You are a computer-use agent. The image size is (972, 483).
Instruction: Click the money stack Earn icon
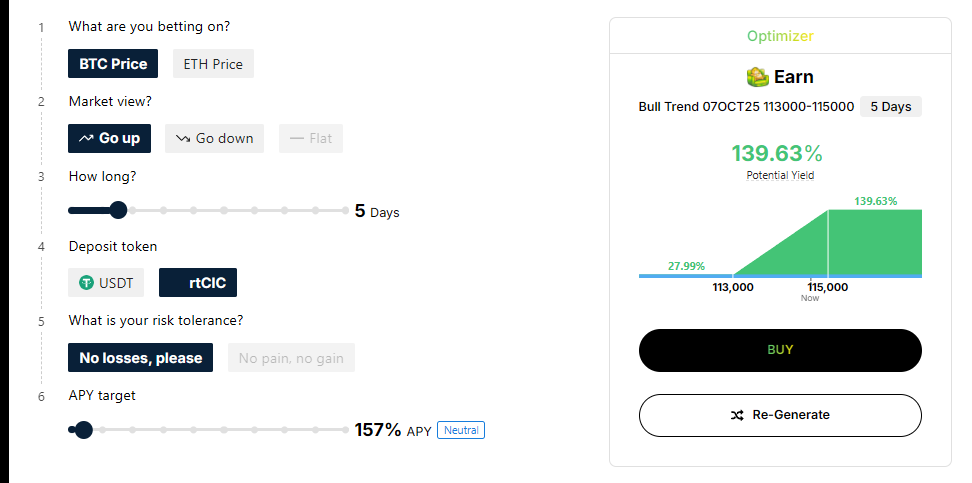757,76
